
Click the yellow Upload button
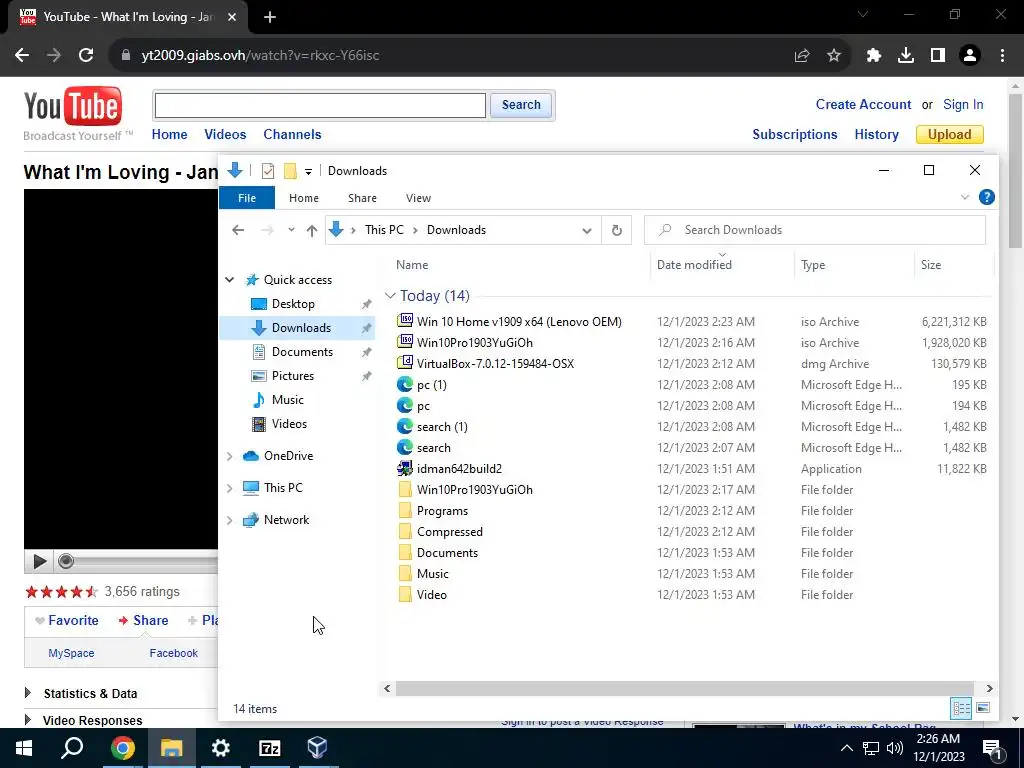tap(950, 135)
